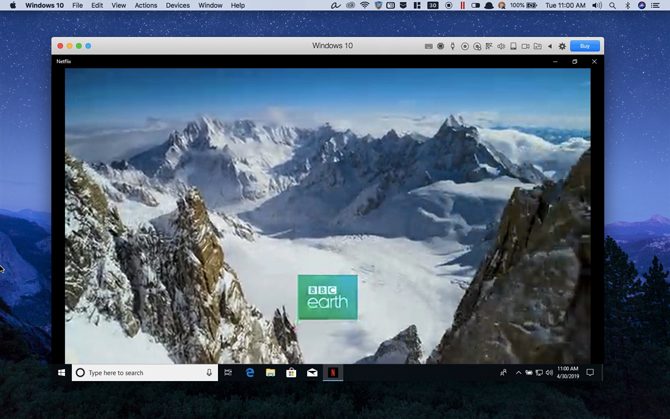Open the Actions menu

[x=146, y=5]
